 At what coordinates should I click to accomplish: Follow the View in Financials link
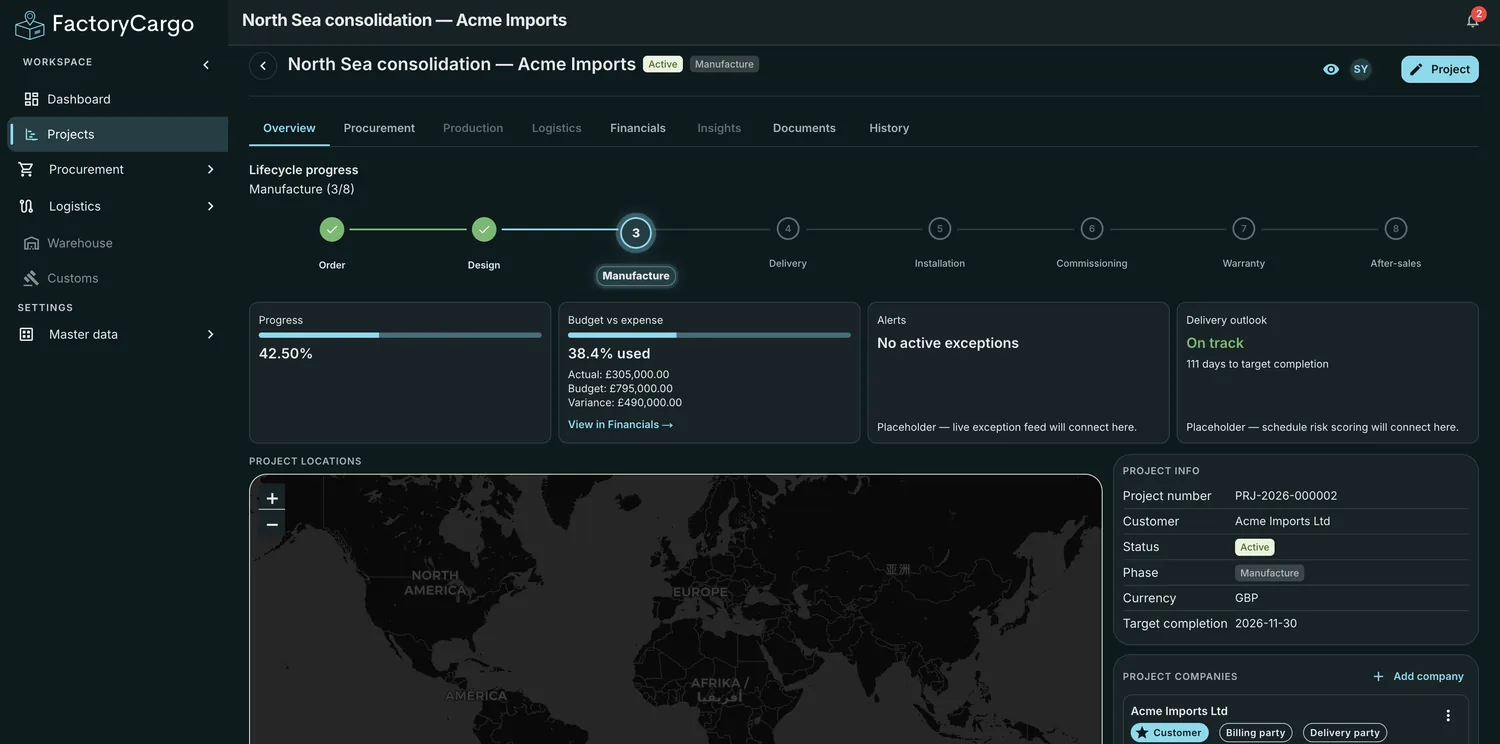point(620,425)
